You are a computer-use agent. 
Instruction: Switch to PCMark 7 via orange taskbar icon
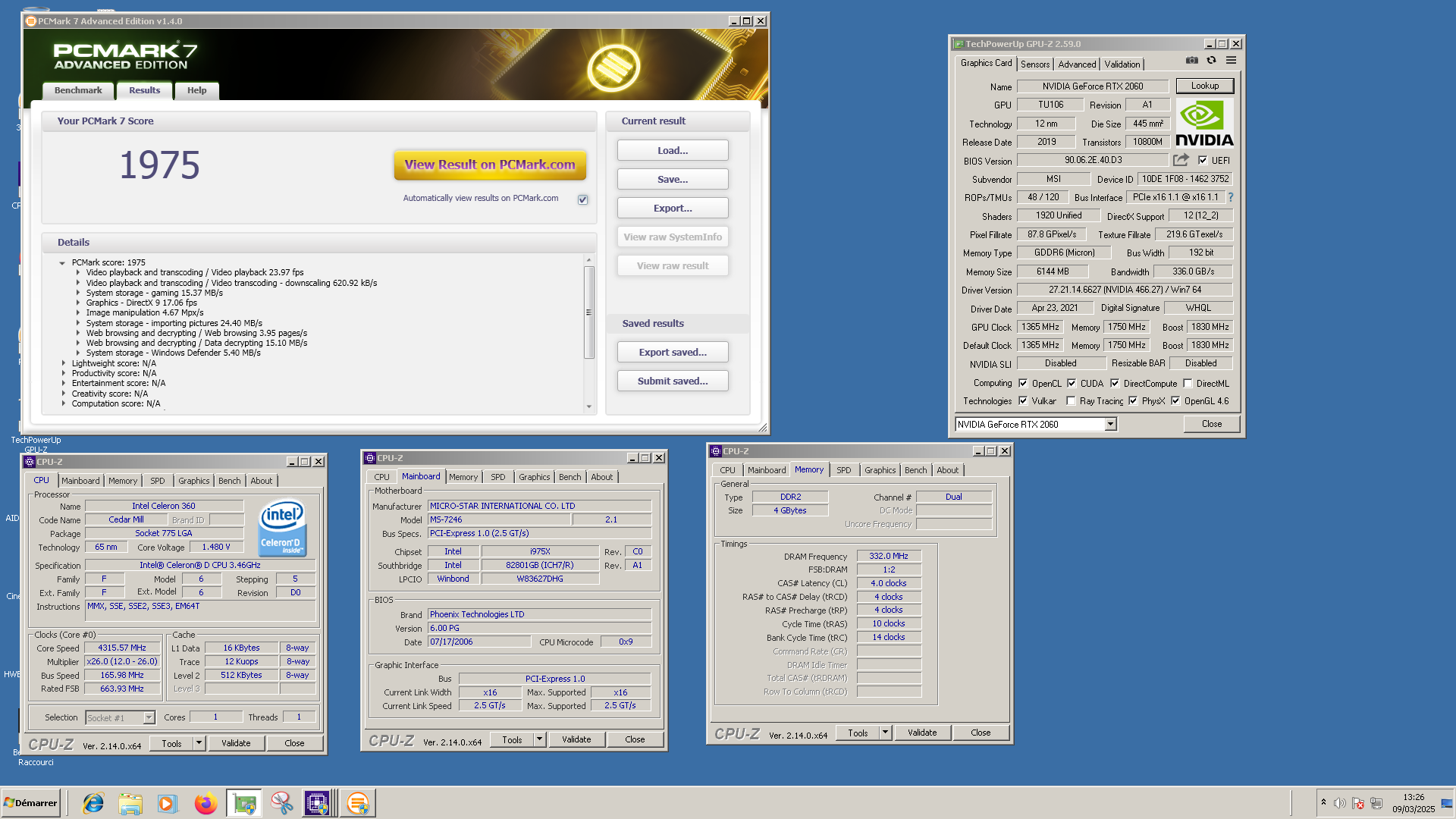point(358,803)
